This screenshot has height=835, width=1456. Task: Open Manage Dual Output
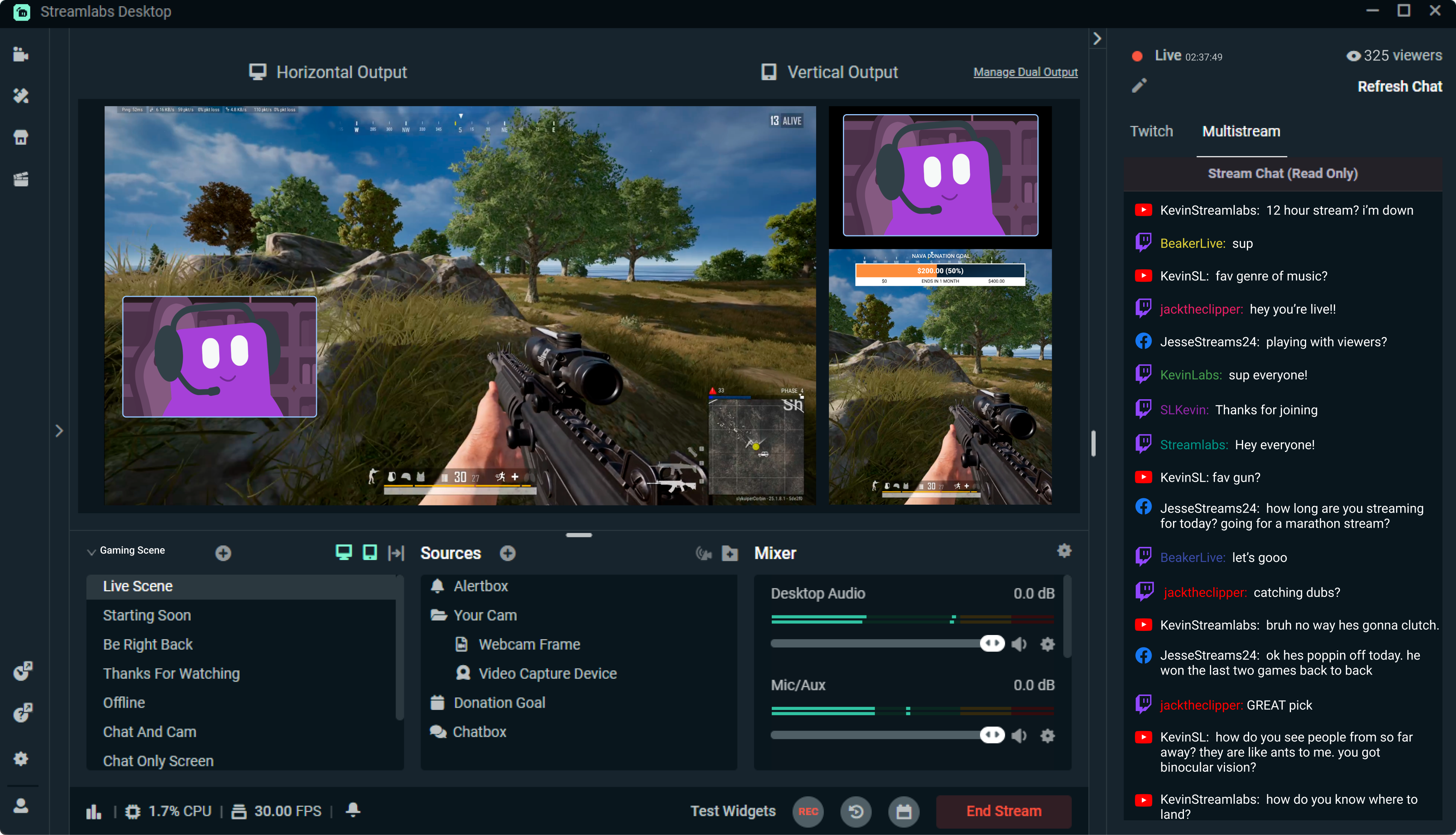pyautogui.click(x=1025, y=72)
